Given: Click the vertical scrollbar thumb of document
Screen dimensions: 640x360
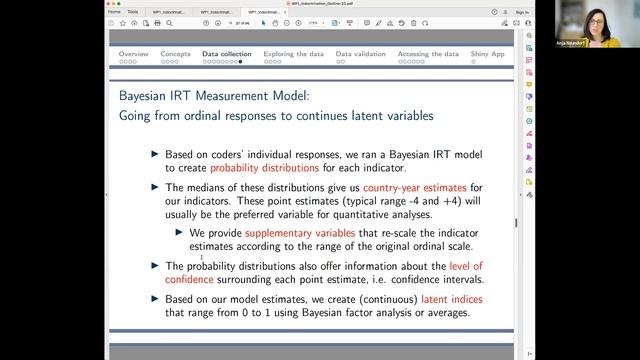Looking at the screenshot, I should [516, 223].
